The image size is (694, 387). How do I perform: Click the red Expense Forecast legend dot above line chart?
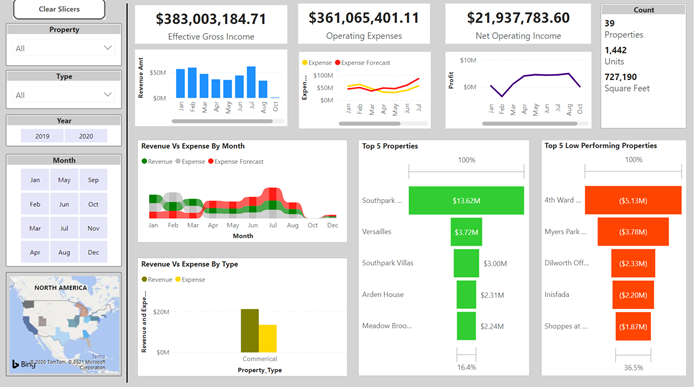[x=338, y=62]
